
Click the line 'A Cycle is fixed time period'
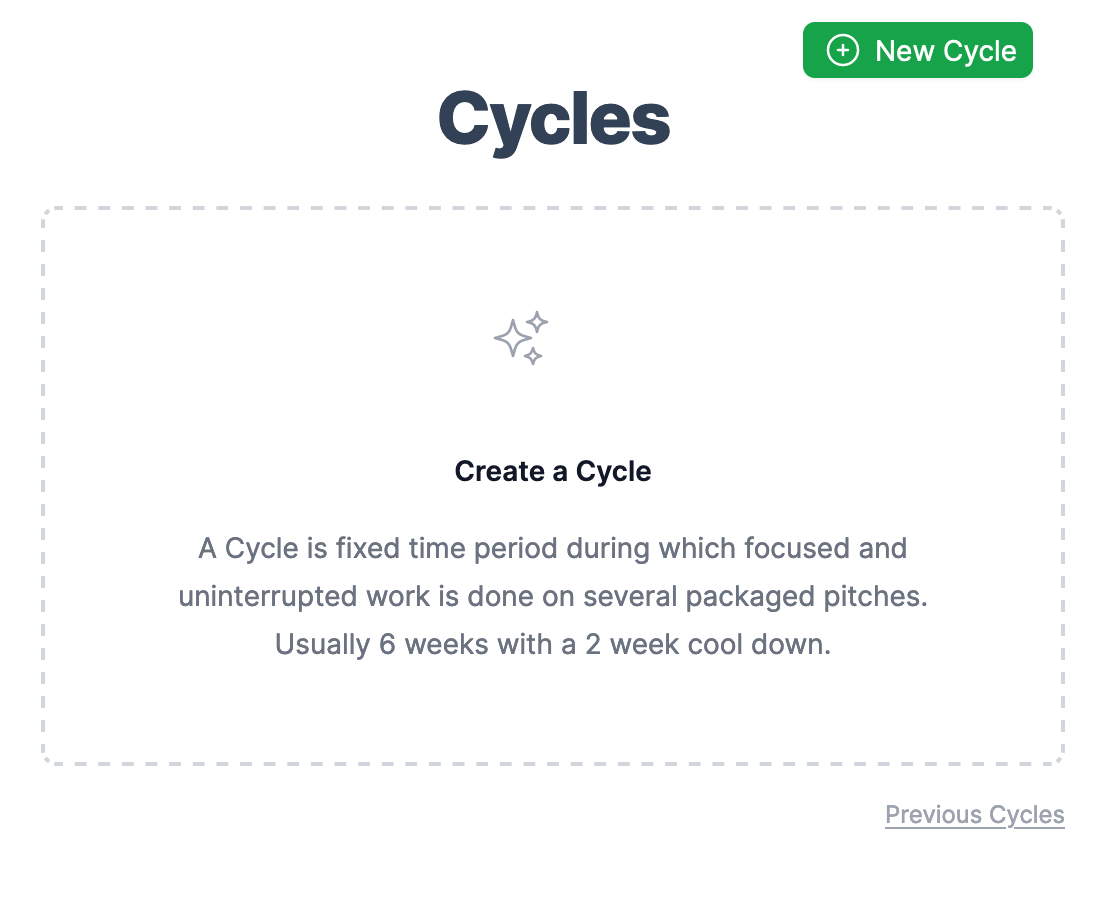[x=553, y=549]
